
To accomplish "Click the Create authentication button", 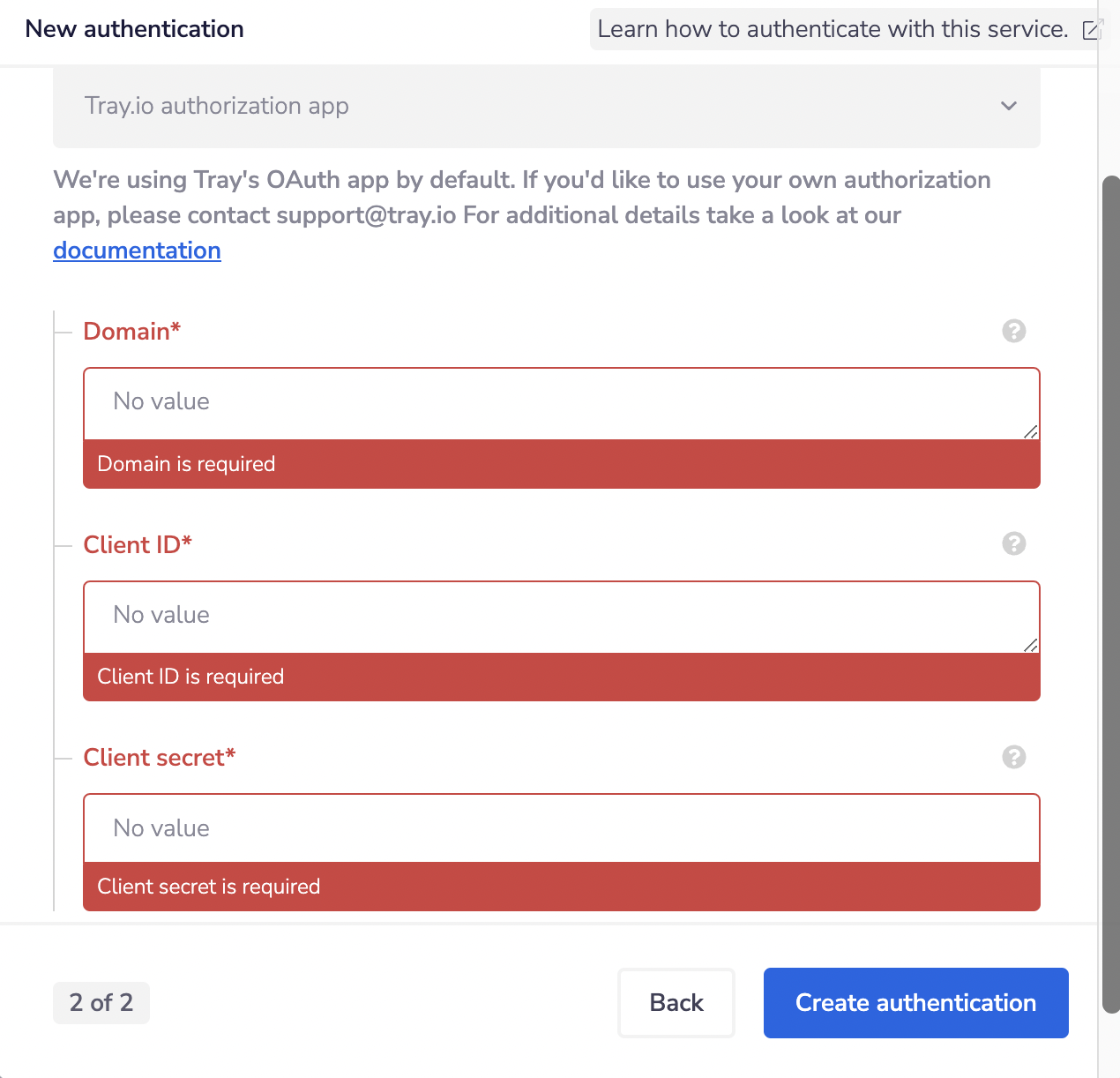I will pos(915,1003).
